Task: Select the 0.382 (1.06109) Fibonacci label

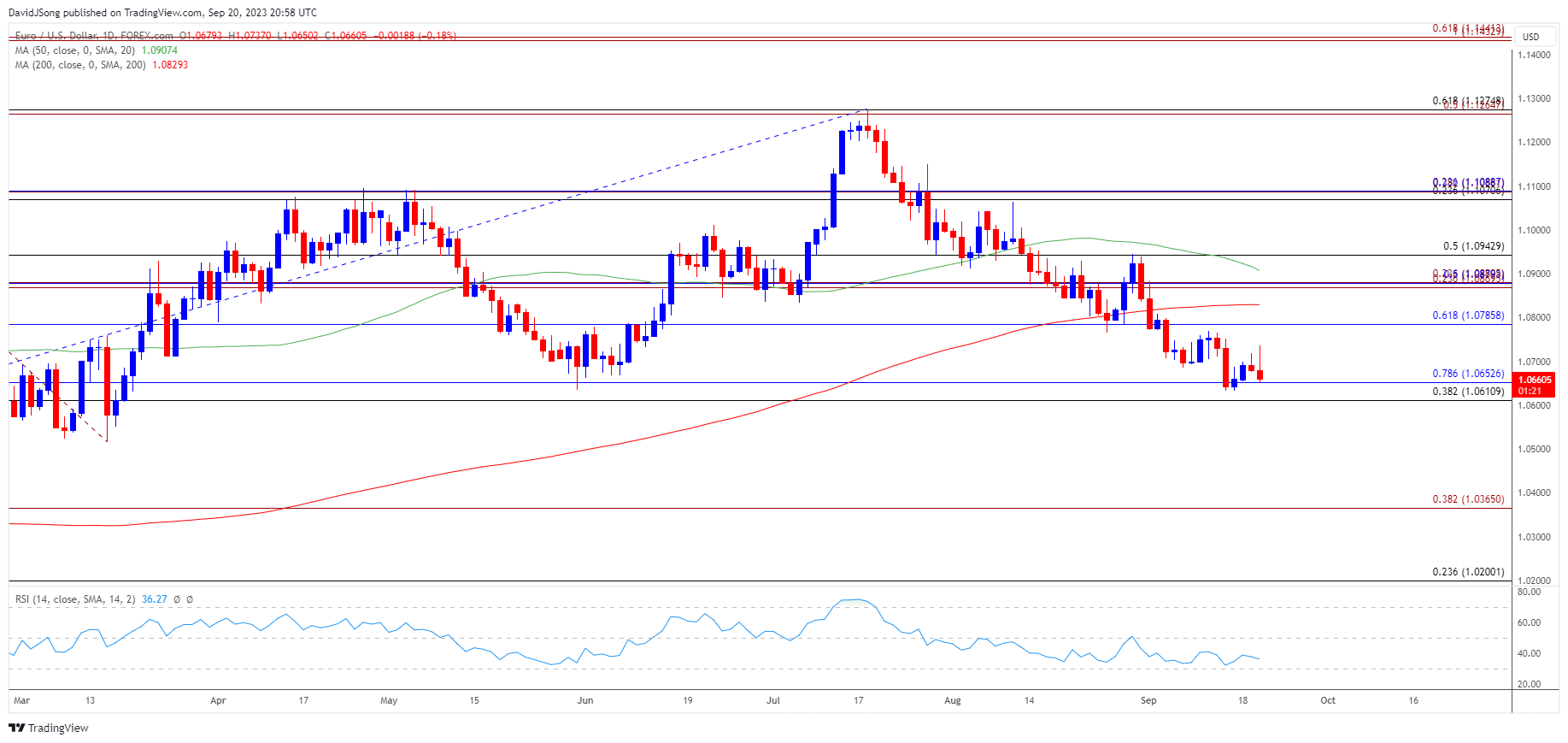Action: tap(1468, 392)
